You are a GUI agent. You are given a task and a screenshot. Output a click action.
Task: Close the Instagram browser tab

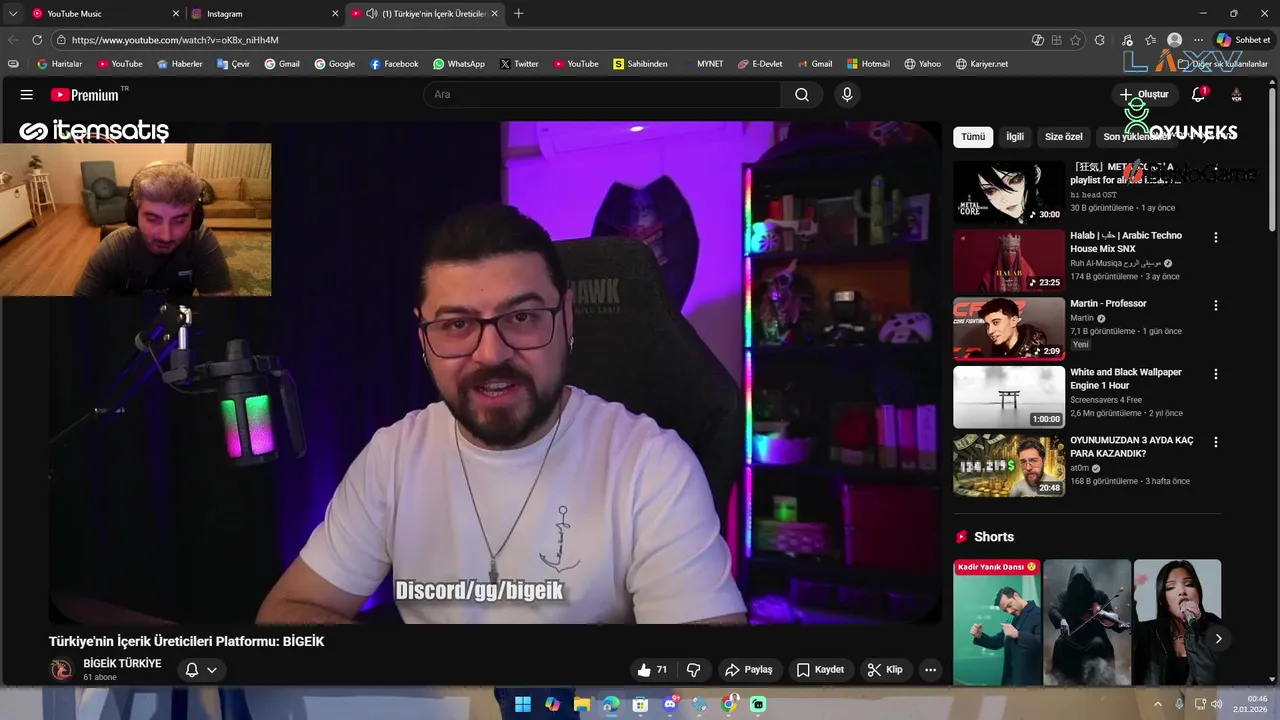pos(334,14)
